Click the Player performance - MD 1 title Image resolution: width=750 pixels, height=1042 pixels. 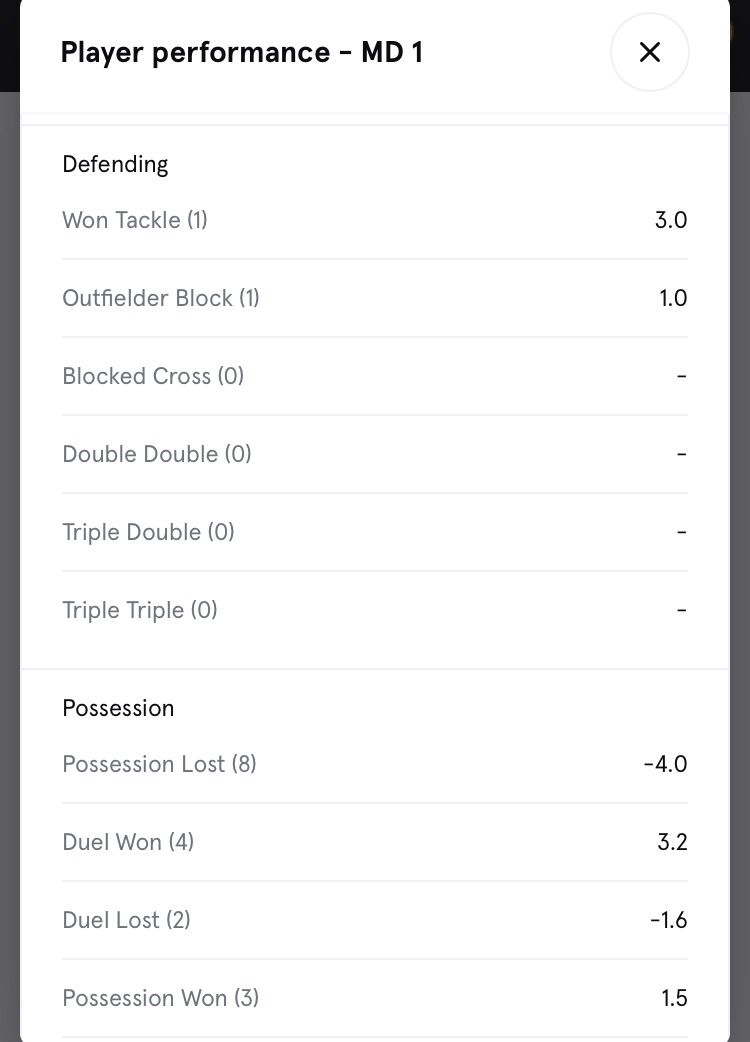241,52
